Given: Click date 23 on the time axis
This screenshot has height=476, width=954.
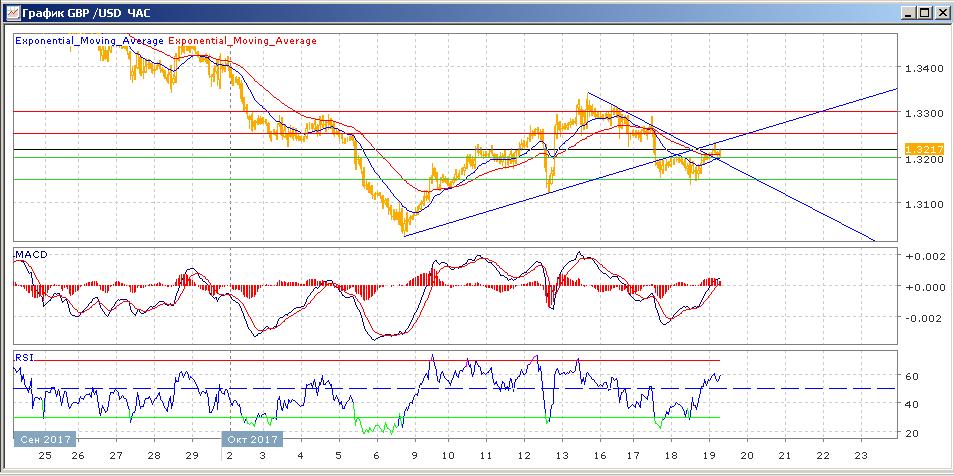Looking at the screenshot, I should tap(860, 453).
